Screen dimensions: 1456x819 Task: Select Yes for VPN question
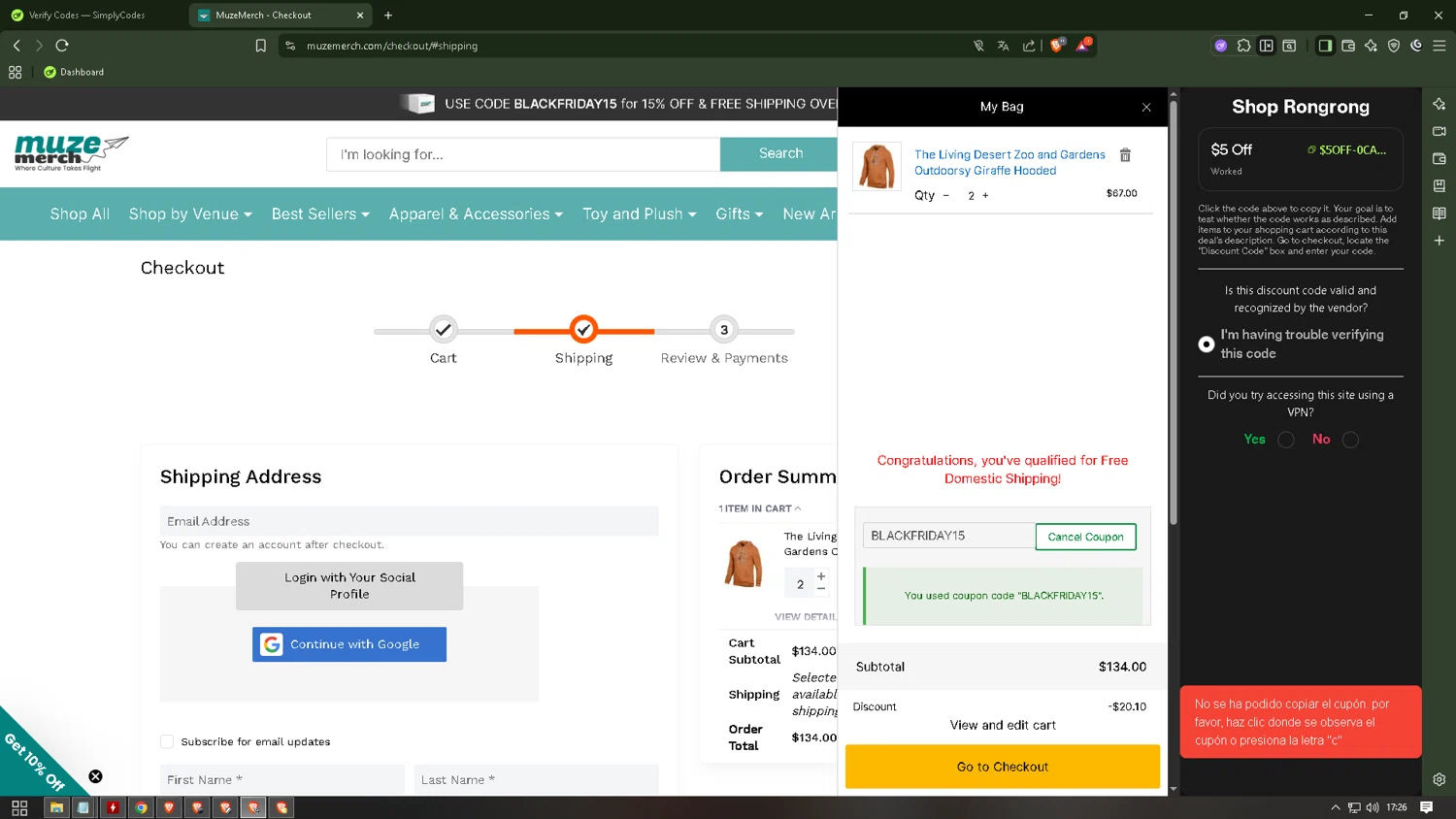[x=1286, y=440]
